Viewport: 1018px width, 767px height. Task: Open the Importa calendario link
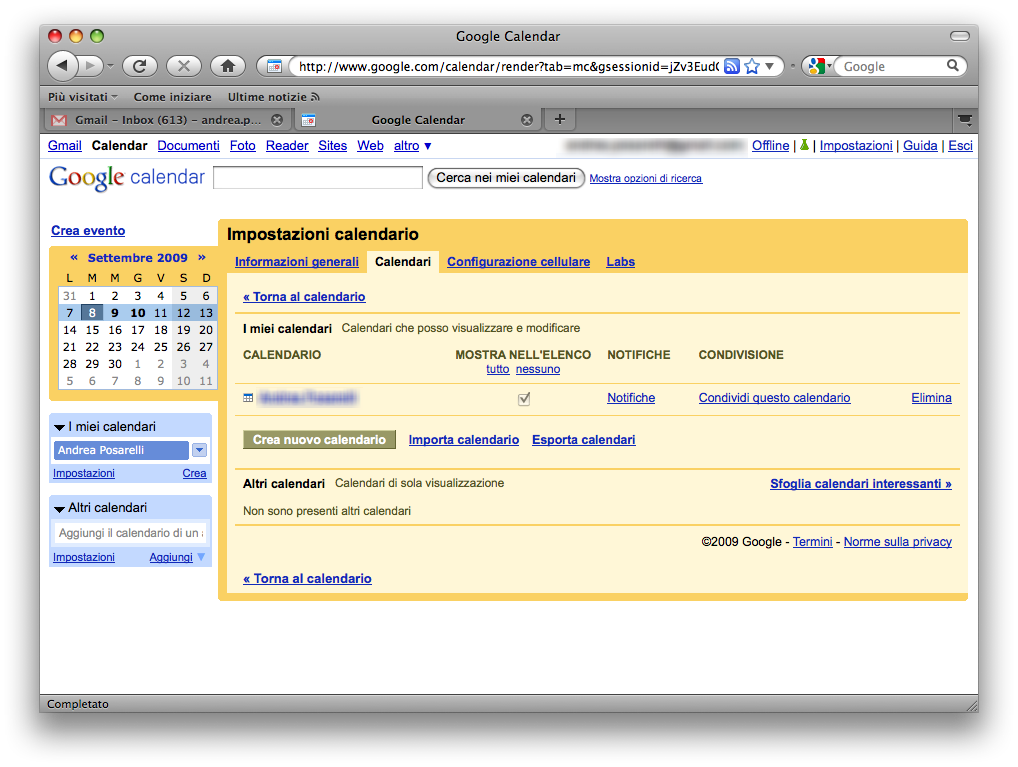[x=464, y=440]
